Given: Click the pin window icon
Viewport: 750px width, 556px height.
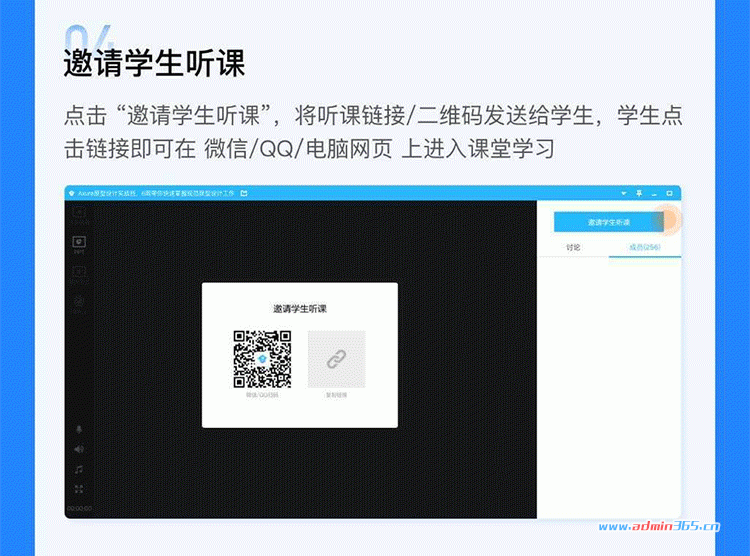Looking at the screenshot, I should point(639,193).
